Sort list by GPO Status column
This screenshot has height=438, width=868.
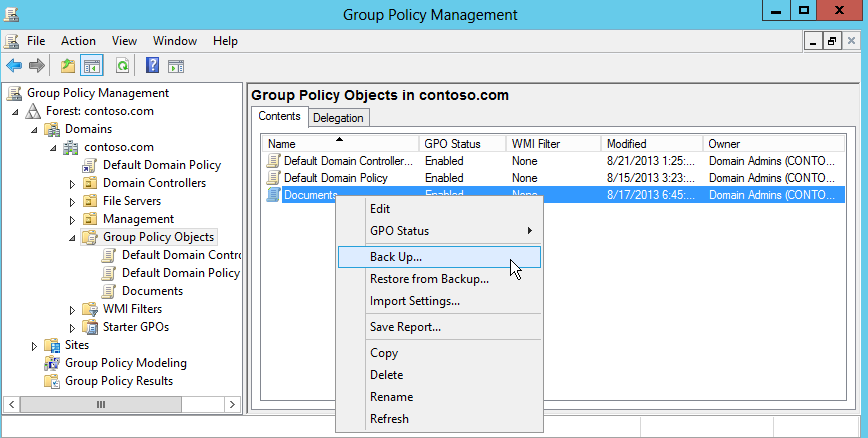pos(462,143)
